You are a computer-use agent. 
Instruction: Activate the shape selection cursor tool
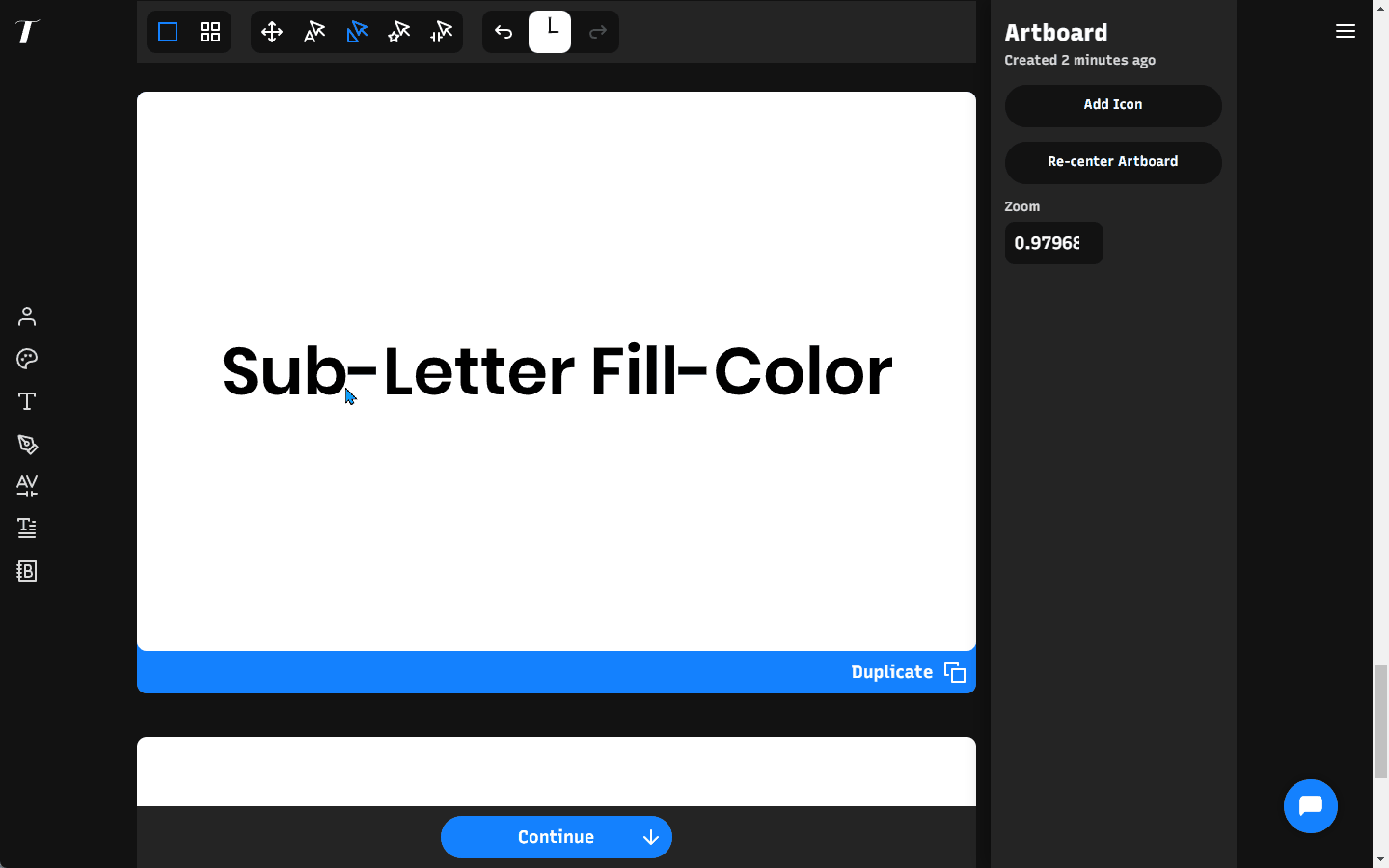click(356, 32)
